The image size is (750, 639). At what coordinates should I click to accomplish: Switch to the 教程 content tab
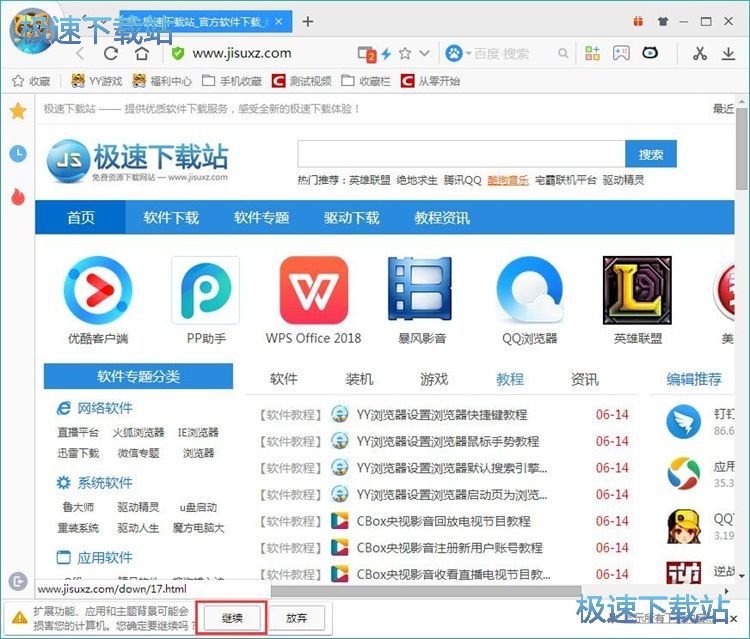[510, 379]
